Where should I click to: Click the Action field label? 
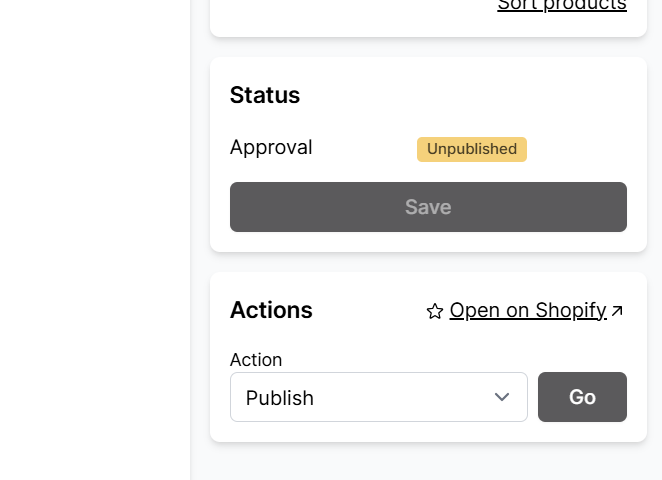[x=256, y=359]
